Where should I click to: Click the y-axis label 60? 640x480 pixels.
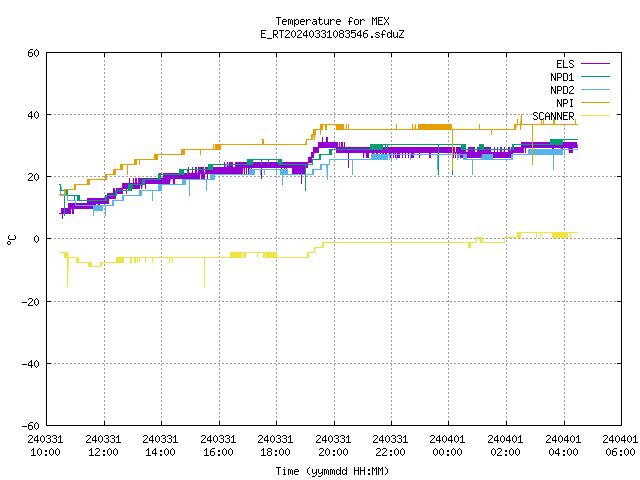[x=33, y=53]
